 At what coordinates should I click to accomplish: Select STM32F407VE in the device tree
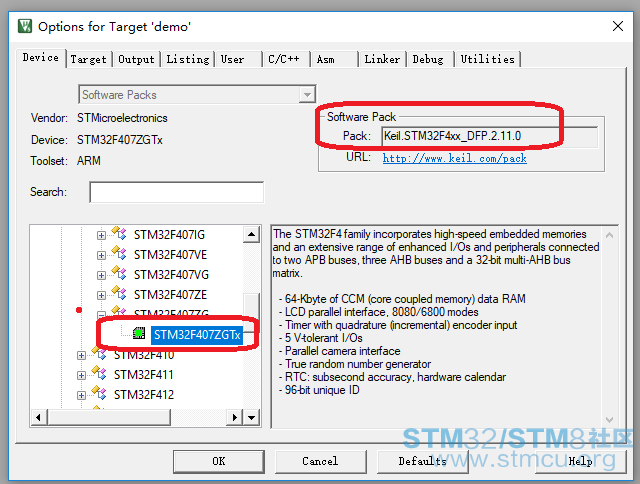170,255
